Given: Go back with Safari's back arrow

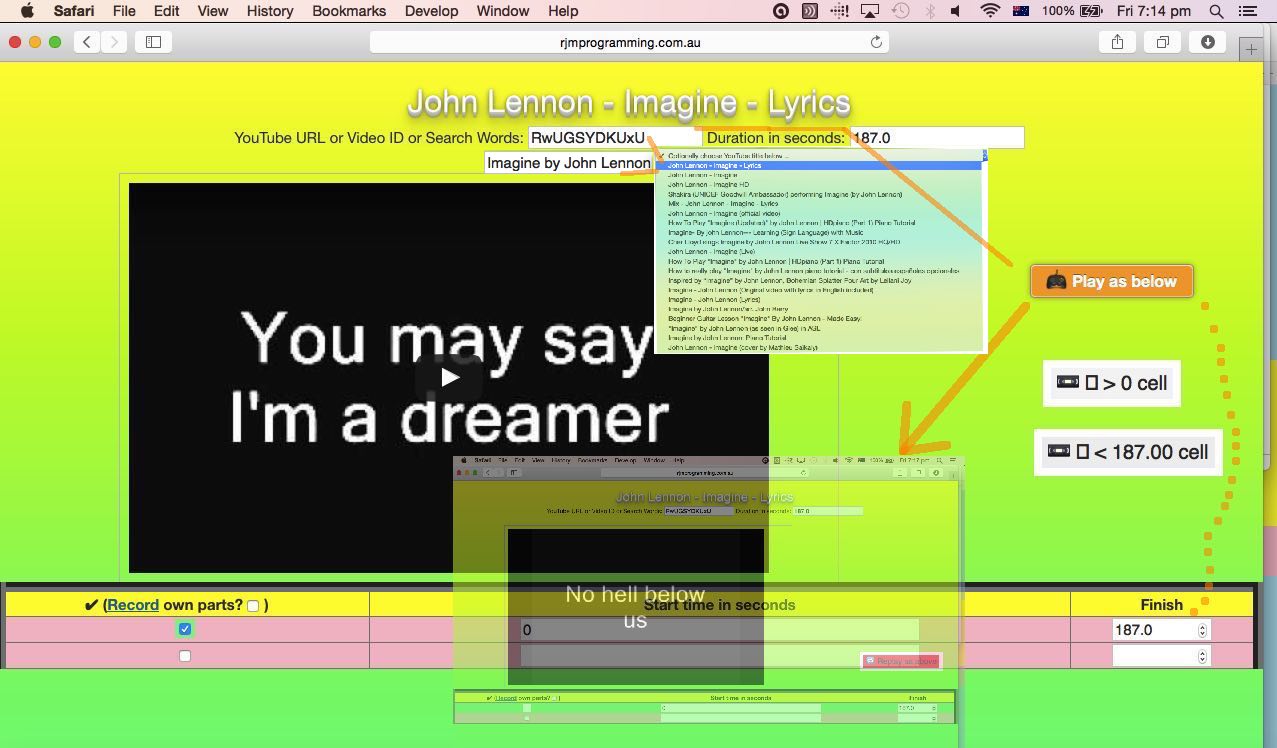Looking at the screenshot, I should point(88,42).
